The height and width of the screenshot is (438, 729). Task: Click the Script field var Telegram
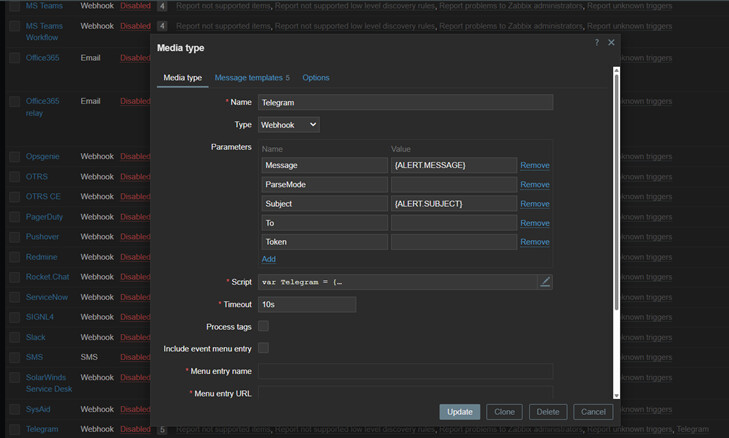(x=398, y=282)
